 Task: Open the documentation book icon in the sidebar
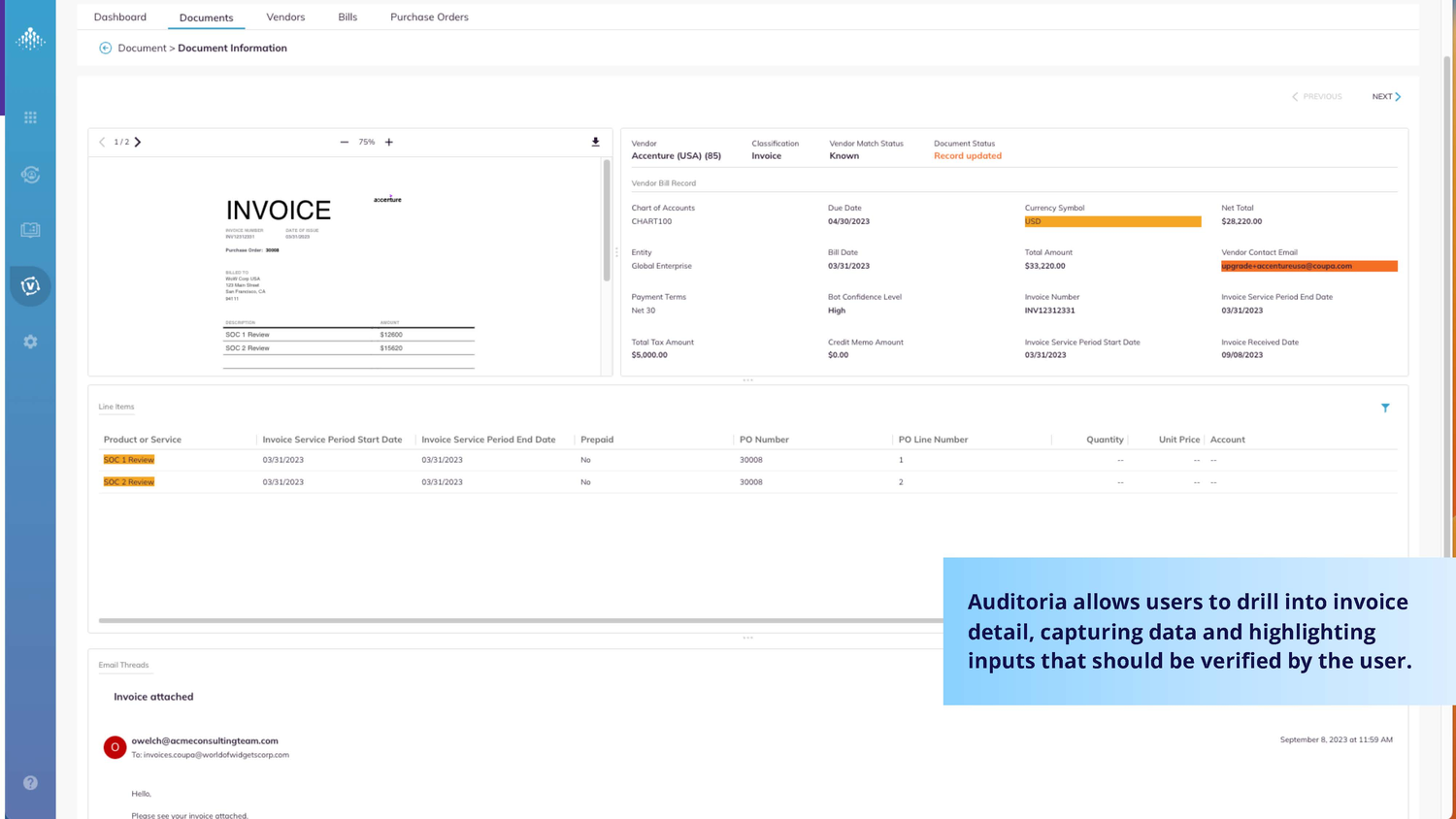point(29,230)
